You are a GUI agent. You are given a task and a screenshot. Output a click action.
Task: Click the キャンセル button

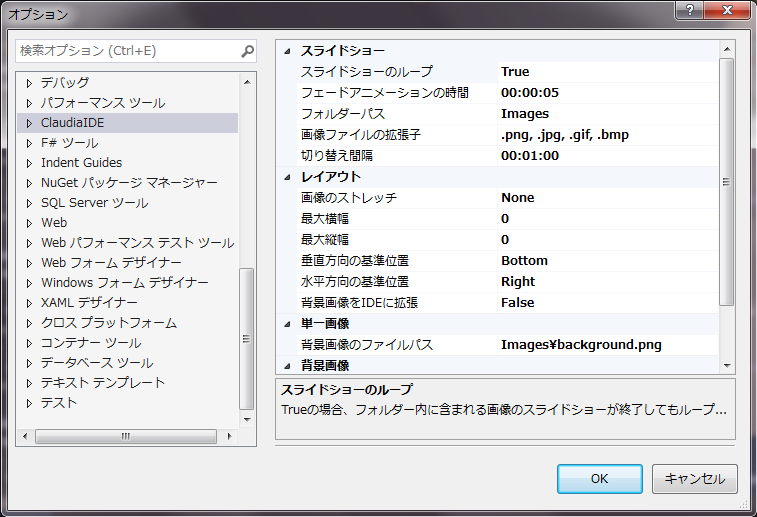coord(694,479)
